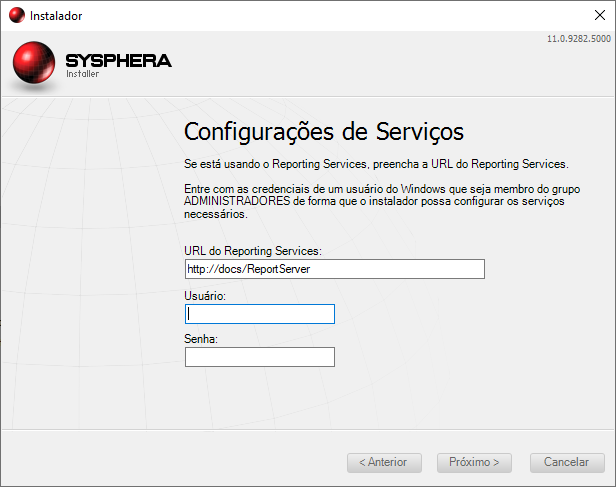Click into the Usuário input field
Viewport: 616px width, 487px height.
(260, 314)
